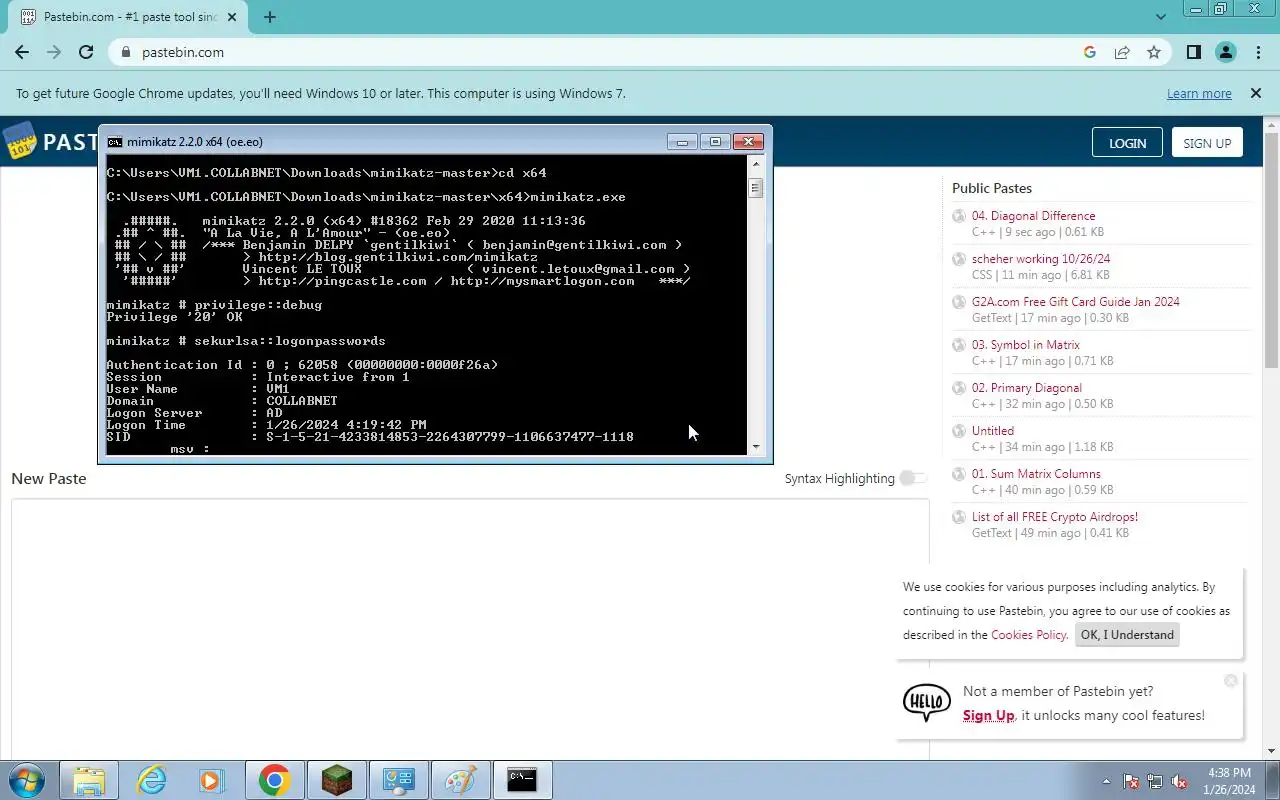Image resolution: width=1280 pixels, height=800 pixels.
Task: Toggle Syntax Highlighting switch
Action: tap(913, 478)
